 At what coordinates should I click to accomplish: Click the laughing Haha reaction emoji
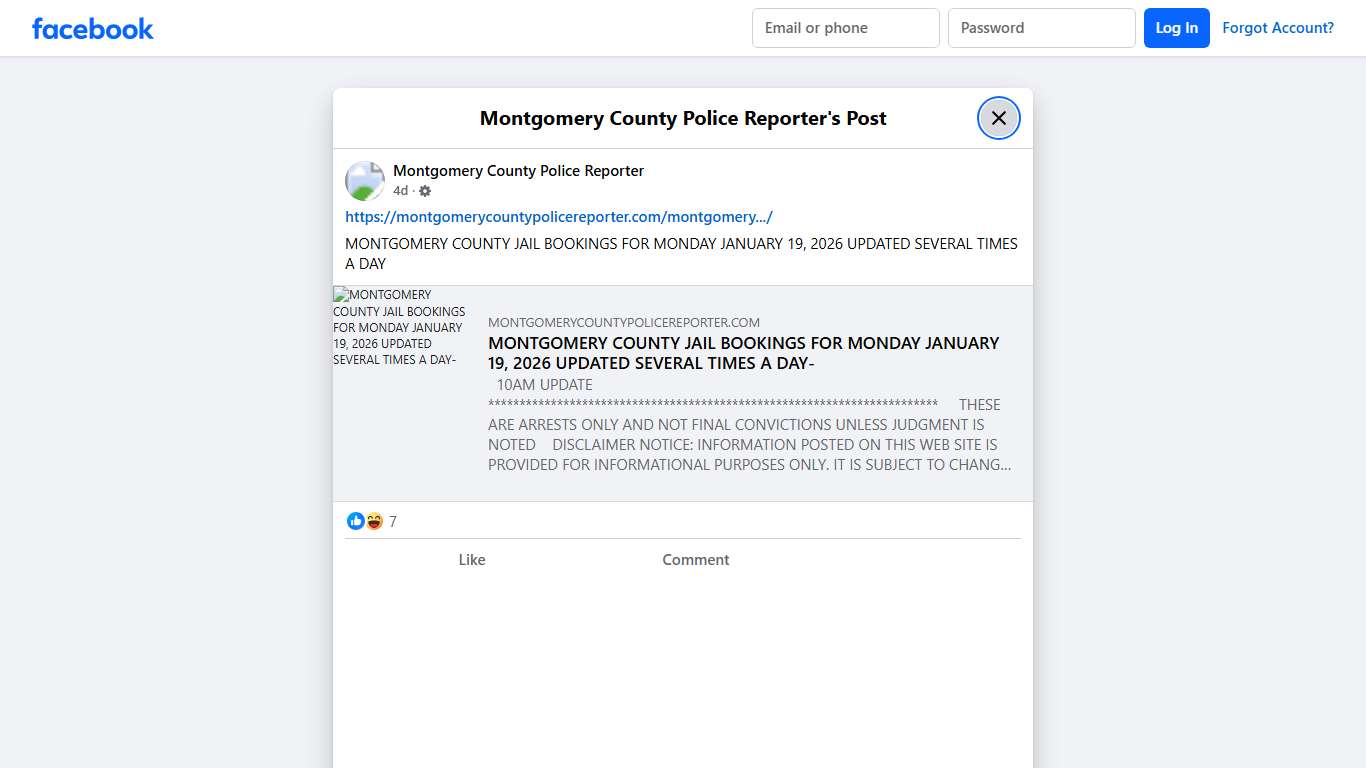pos(374,521)
